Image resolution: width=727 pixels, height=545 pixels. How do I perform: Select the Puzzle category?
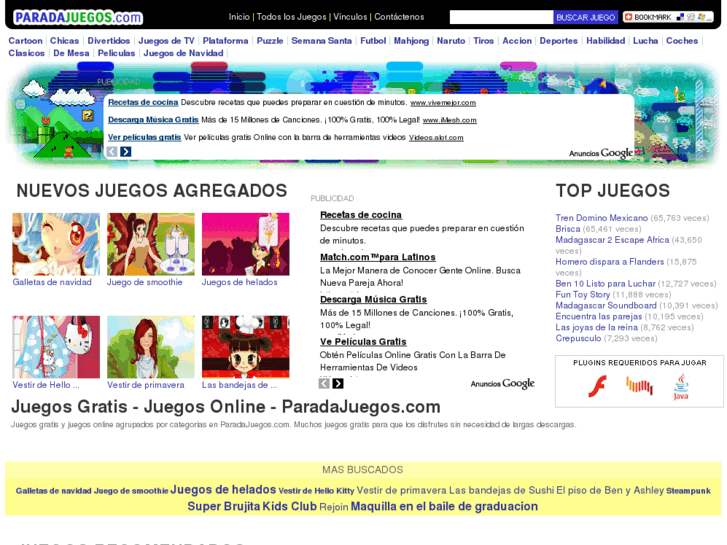pos(270,41)
